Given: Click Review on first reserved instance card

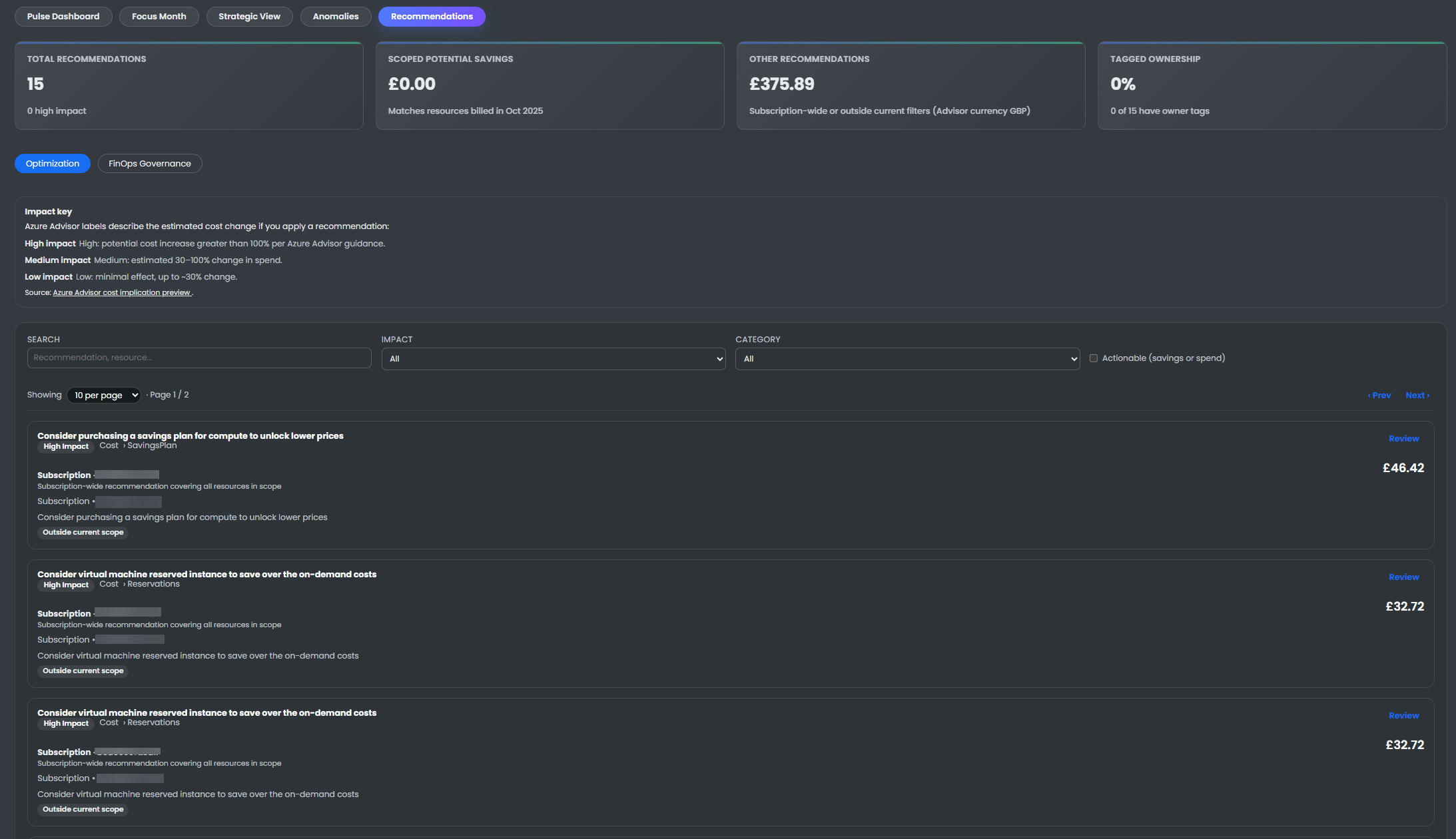Looking at the screenshot, I should (1403, 577).
